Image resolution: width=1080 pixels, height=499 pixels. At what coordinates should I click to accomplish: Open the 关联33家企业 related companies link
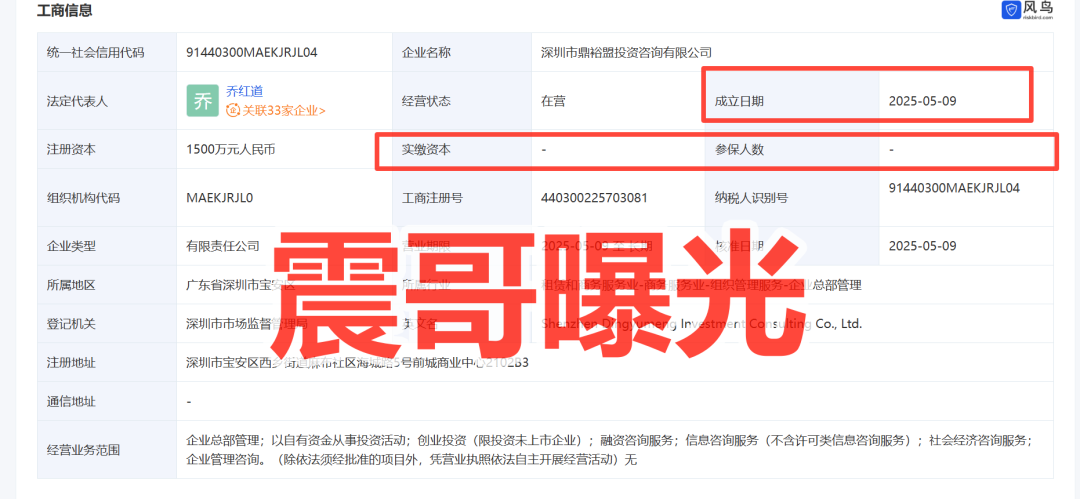click(x=283, y=111)
